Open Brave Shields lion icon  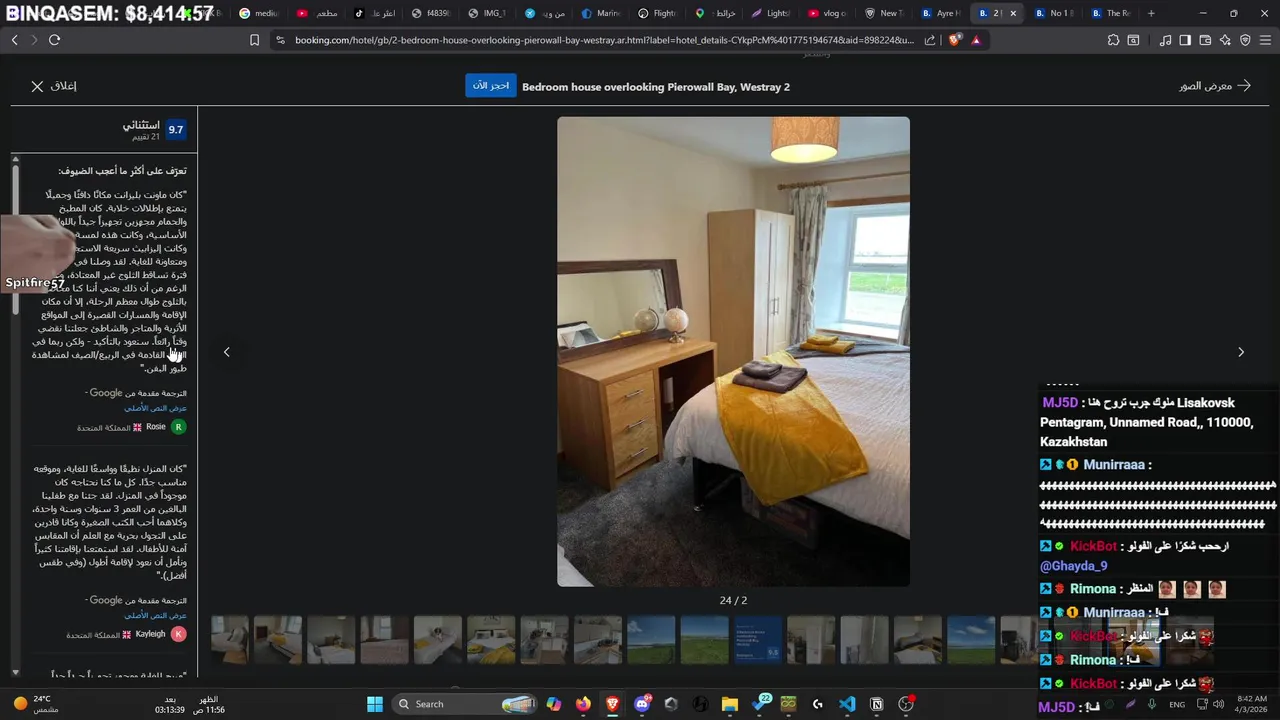pos(955,40)
